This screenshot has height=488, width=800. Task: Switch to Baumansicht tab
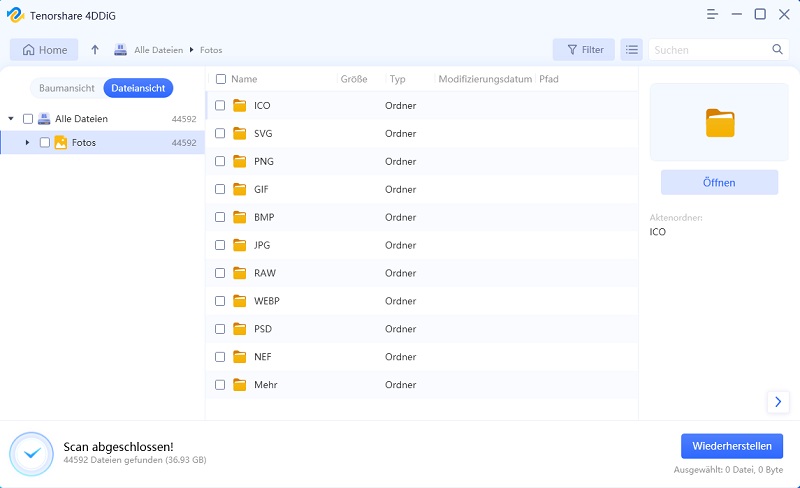(x=67, y=88)
